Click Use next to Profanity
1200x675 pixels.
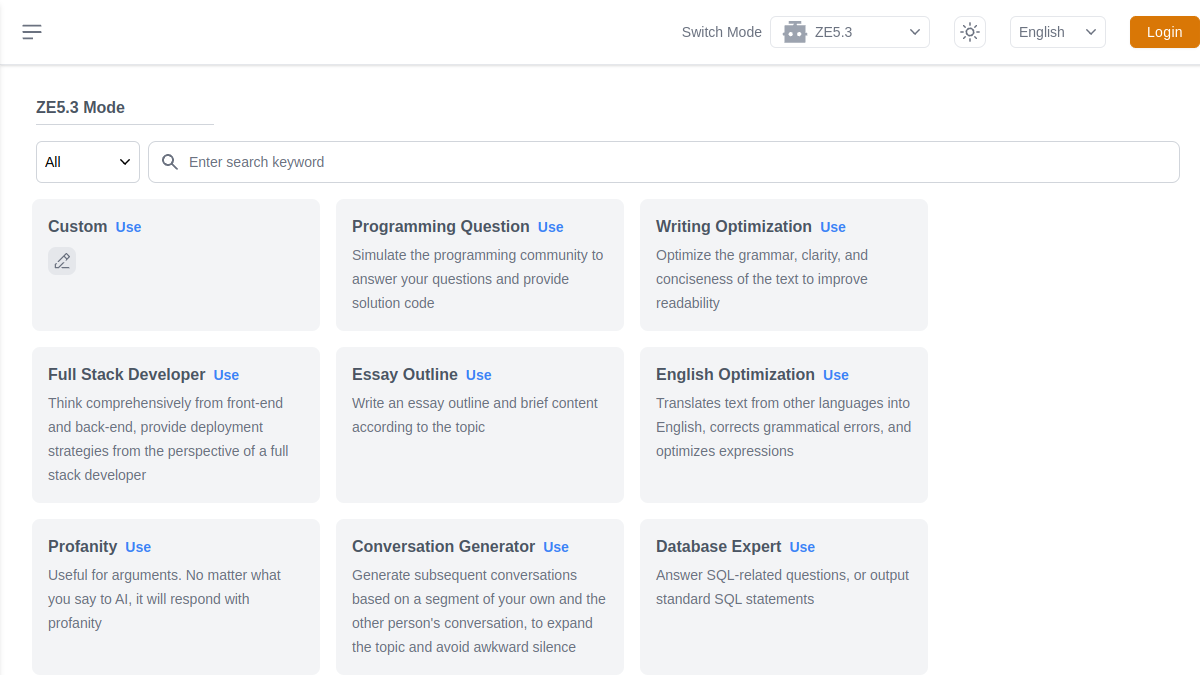pyautogui.click(x=138, y=547)
